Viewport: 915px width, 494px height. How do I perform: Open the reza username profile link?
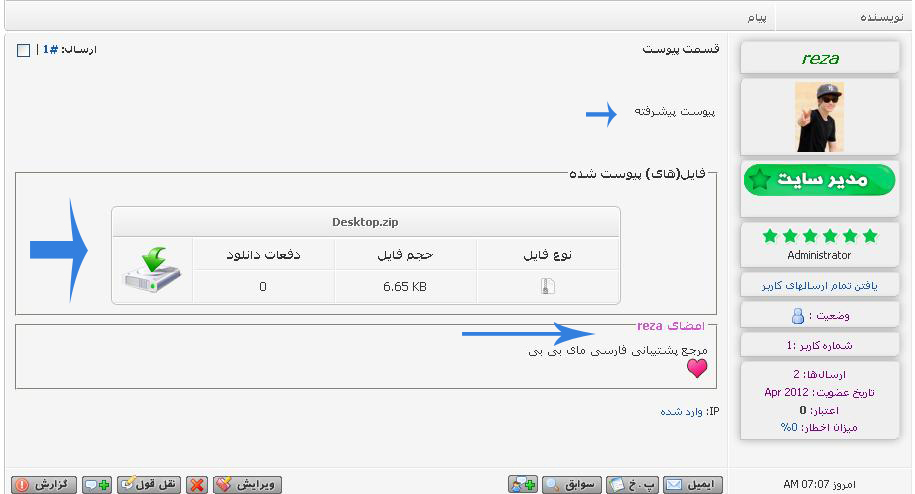pyautogui.click(x=820, y=58)
